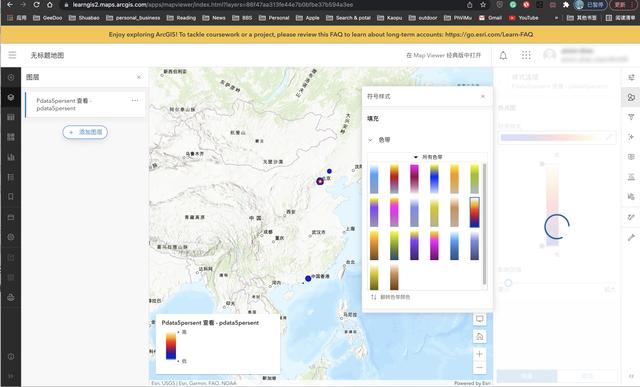Image resolution: width=640 pixels, height=387 pixels.
Task: Close the 符号样式 symbol style popup
Action: 483,96
